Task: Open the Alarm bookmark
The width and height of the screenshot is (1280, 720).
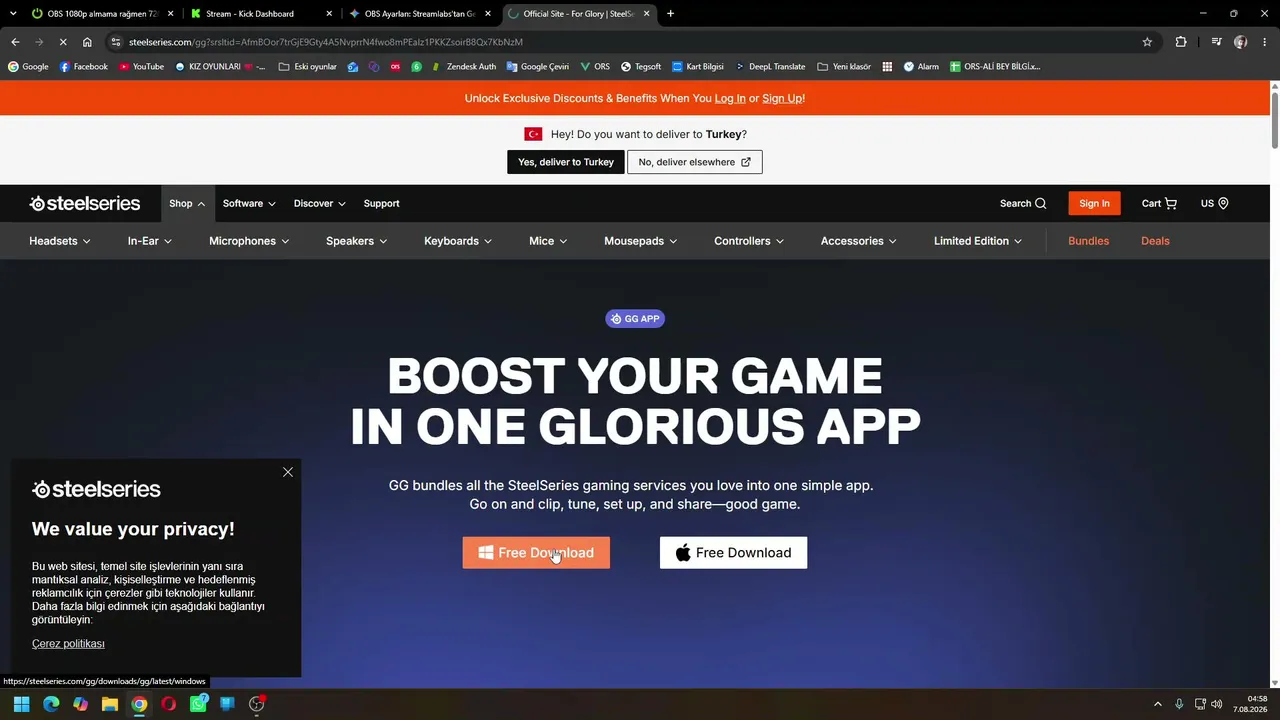Action: coord(921,67)
